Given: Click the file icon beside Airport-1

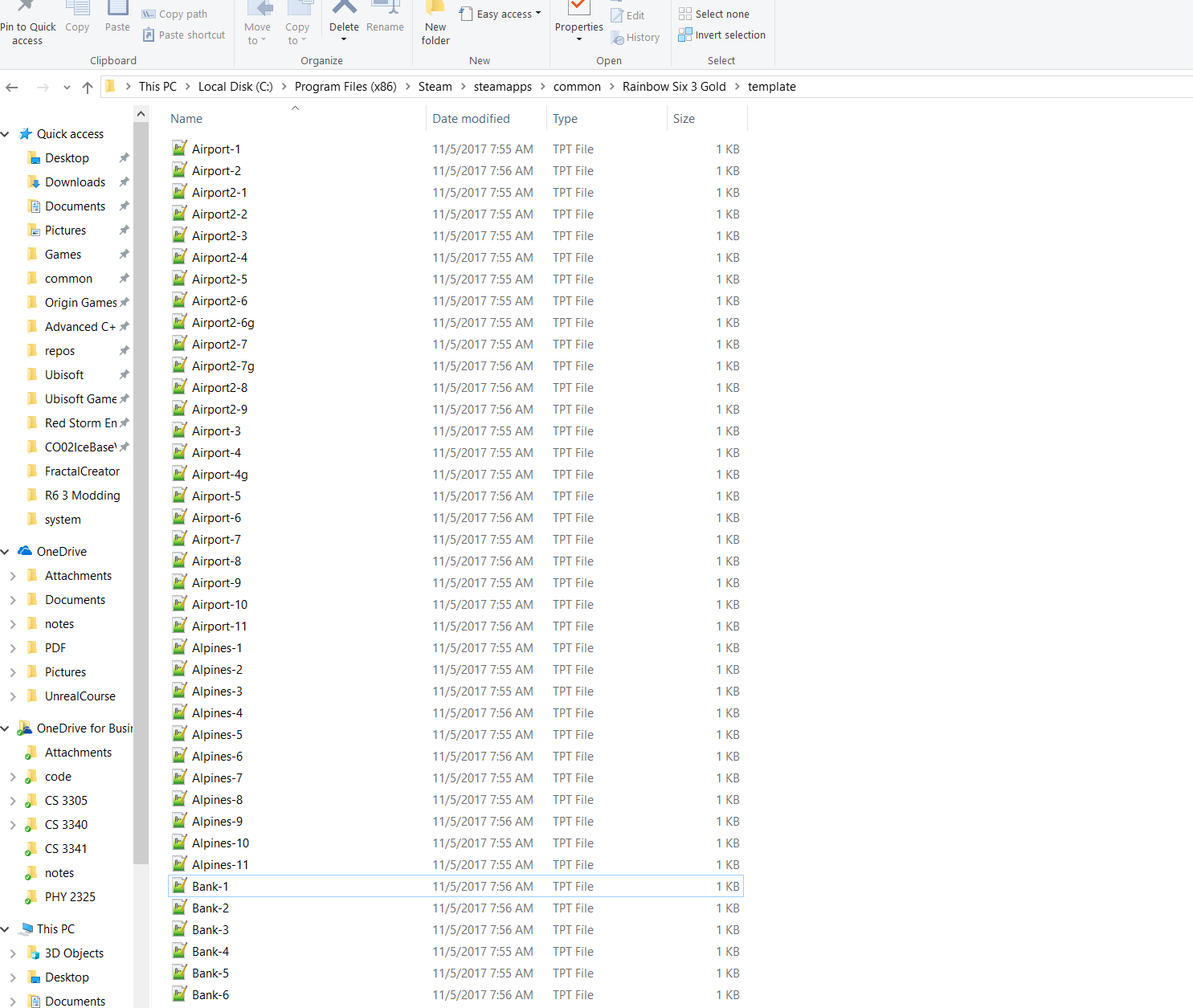Looking at the screenshot, I should coord(180,149).
